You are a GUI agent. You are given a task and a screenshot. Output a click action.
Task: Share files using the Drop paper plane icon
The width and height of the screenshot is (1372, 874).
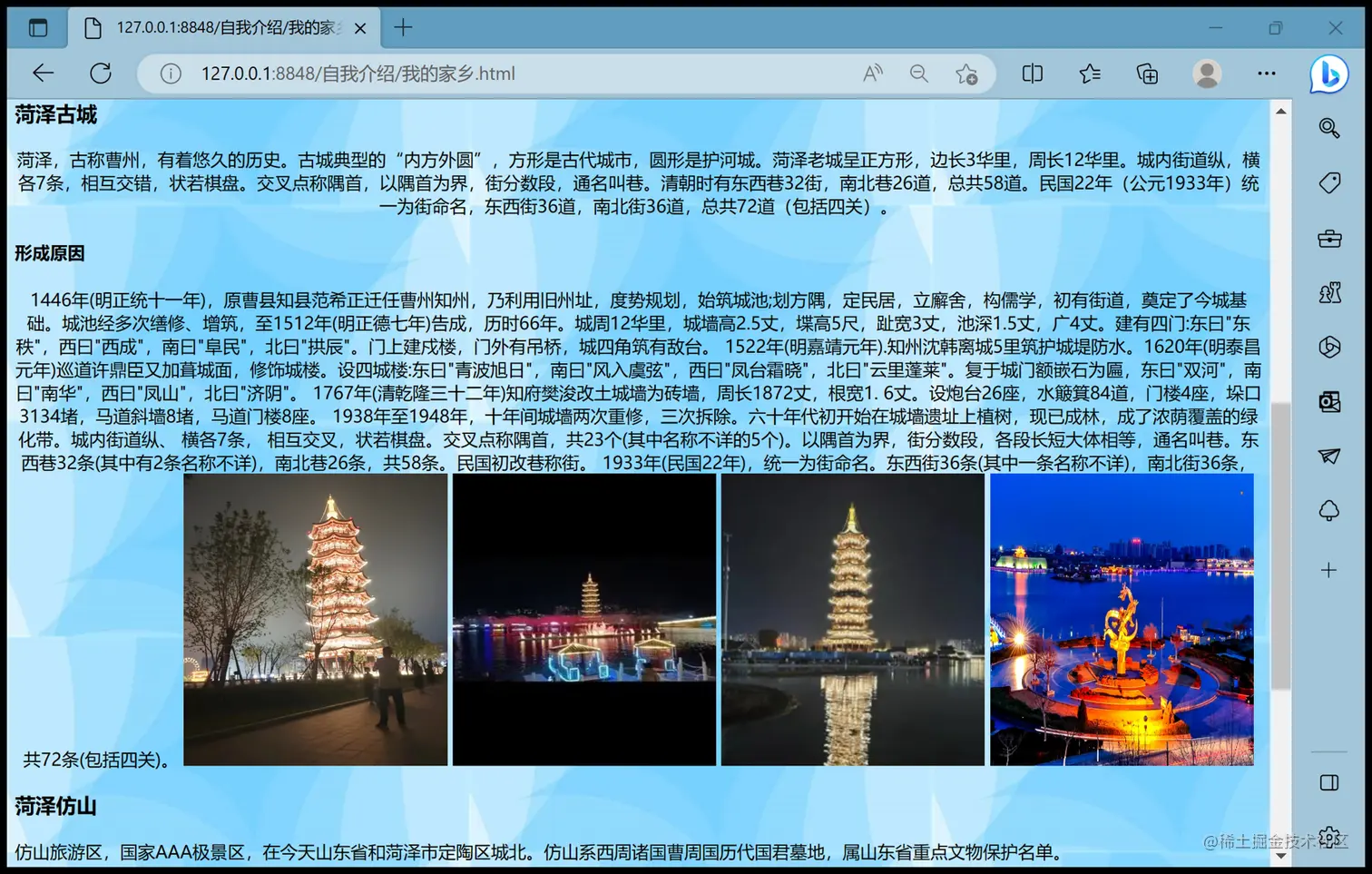tap(1328, 456)
